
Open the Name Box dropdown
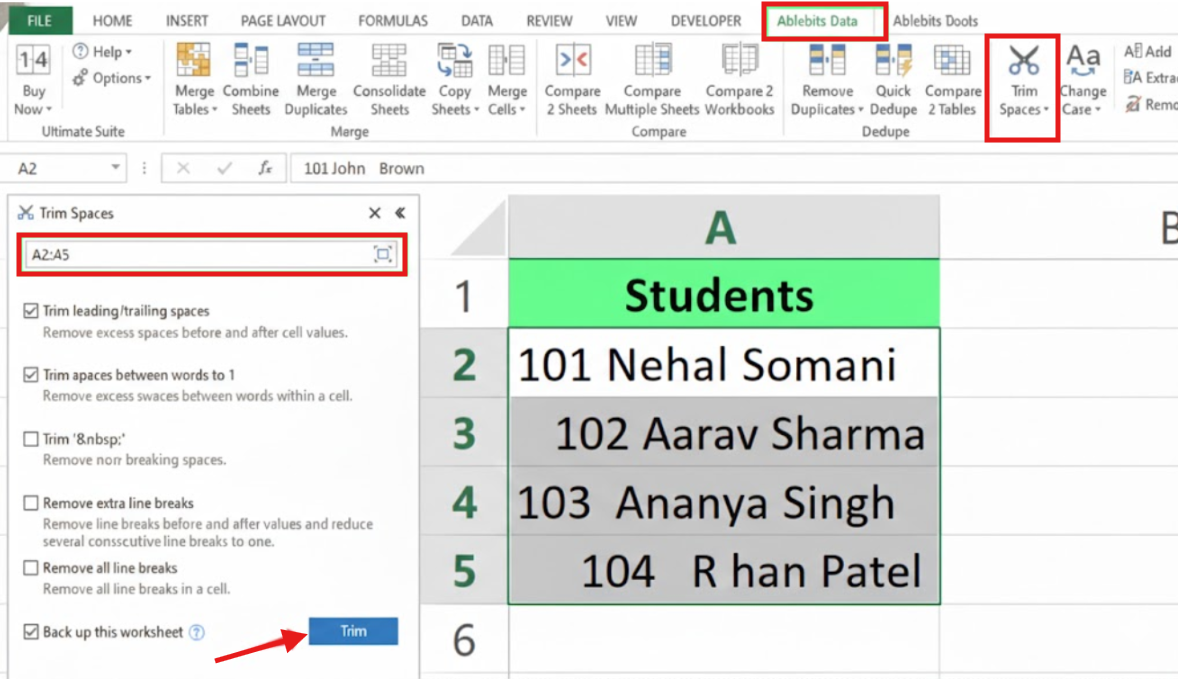click(113, 169)
